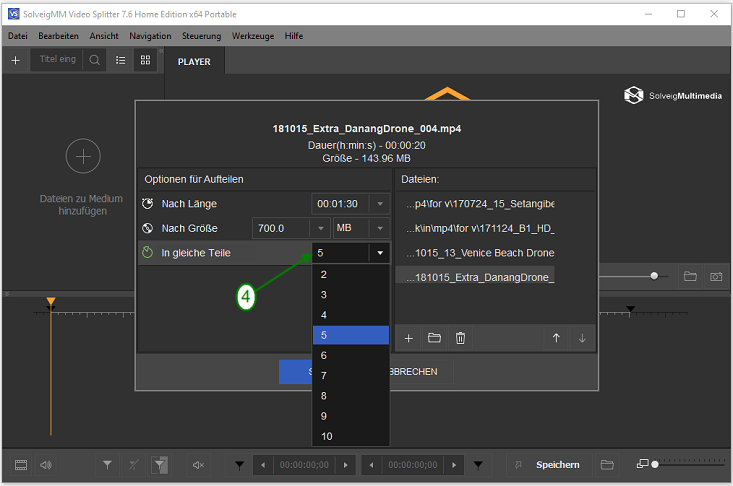Click the zoom screens icon at bottom right
This screenshot has height=486, width=733.
tap(643, 464)
